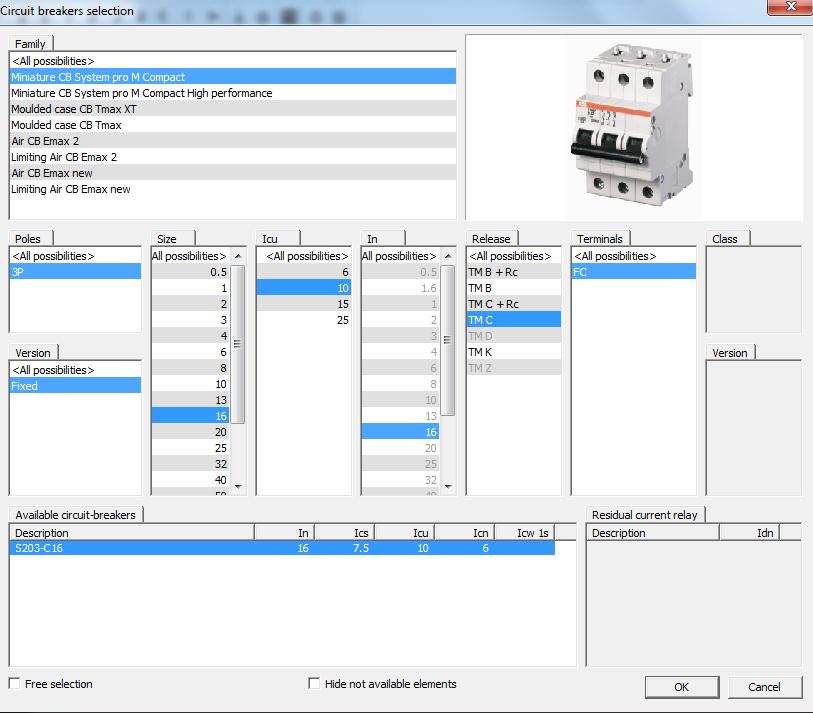Click the In list scrollbar thumb

(x=448, y=340)
